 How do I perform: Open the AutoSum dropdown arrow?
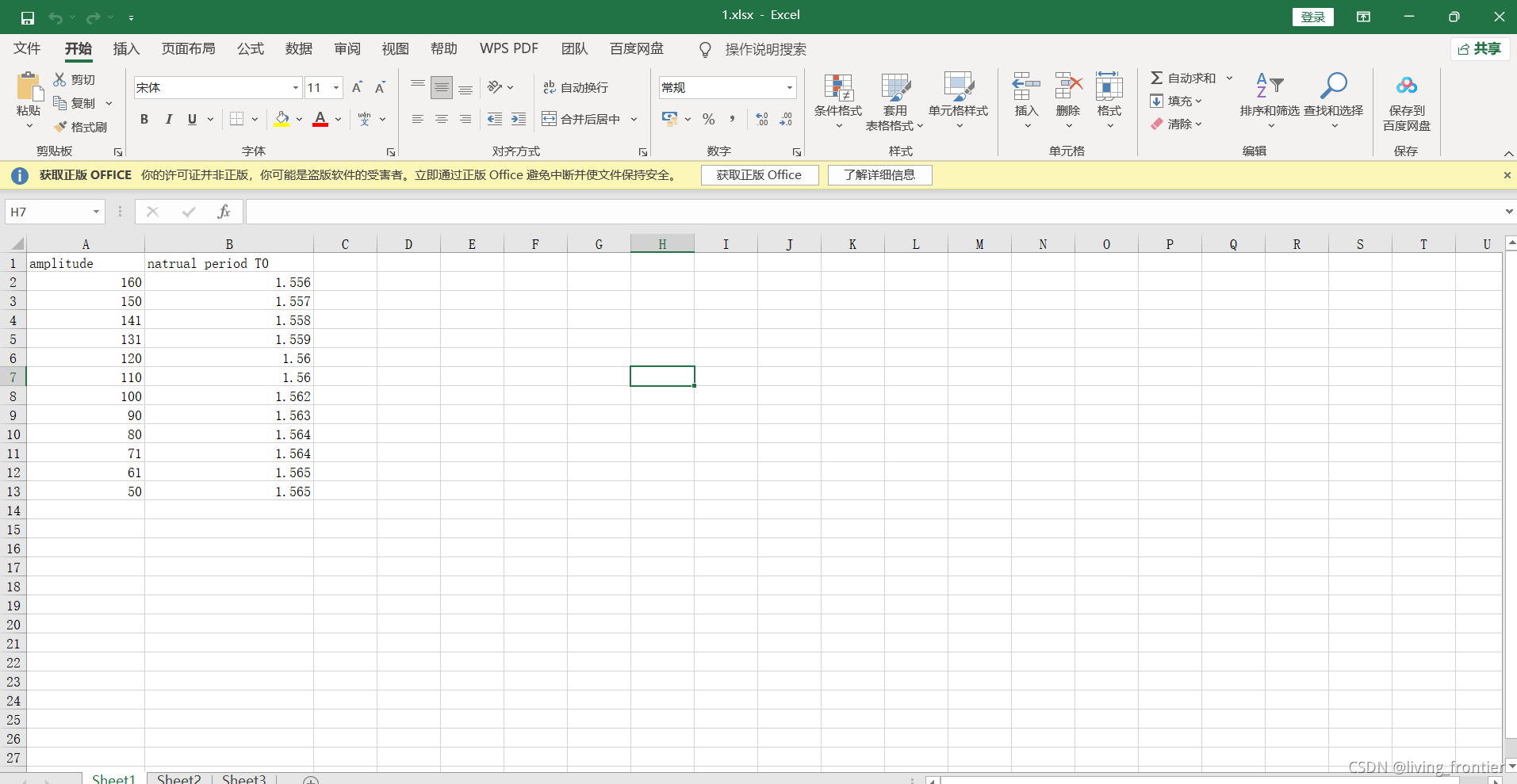click(1229, 78)
